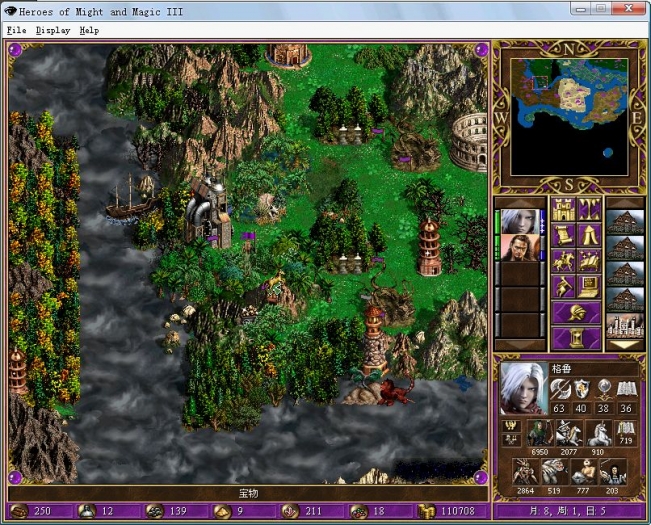The image size is (651, 525).
Task: Click the gold coins icon showing 110708
Action: (x=426, y=511)
